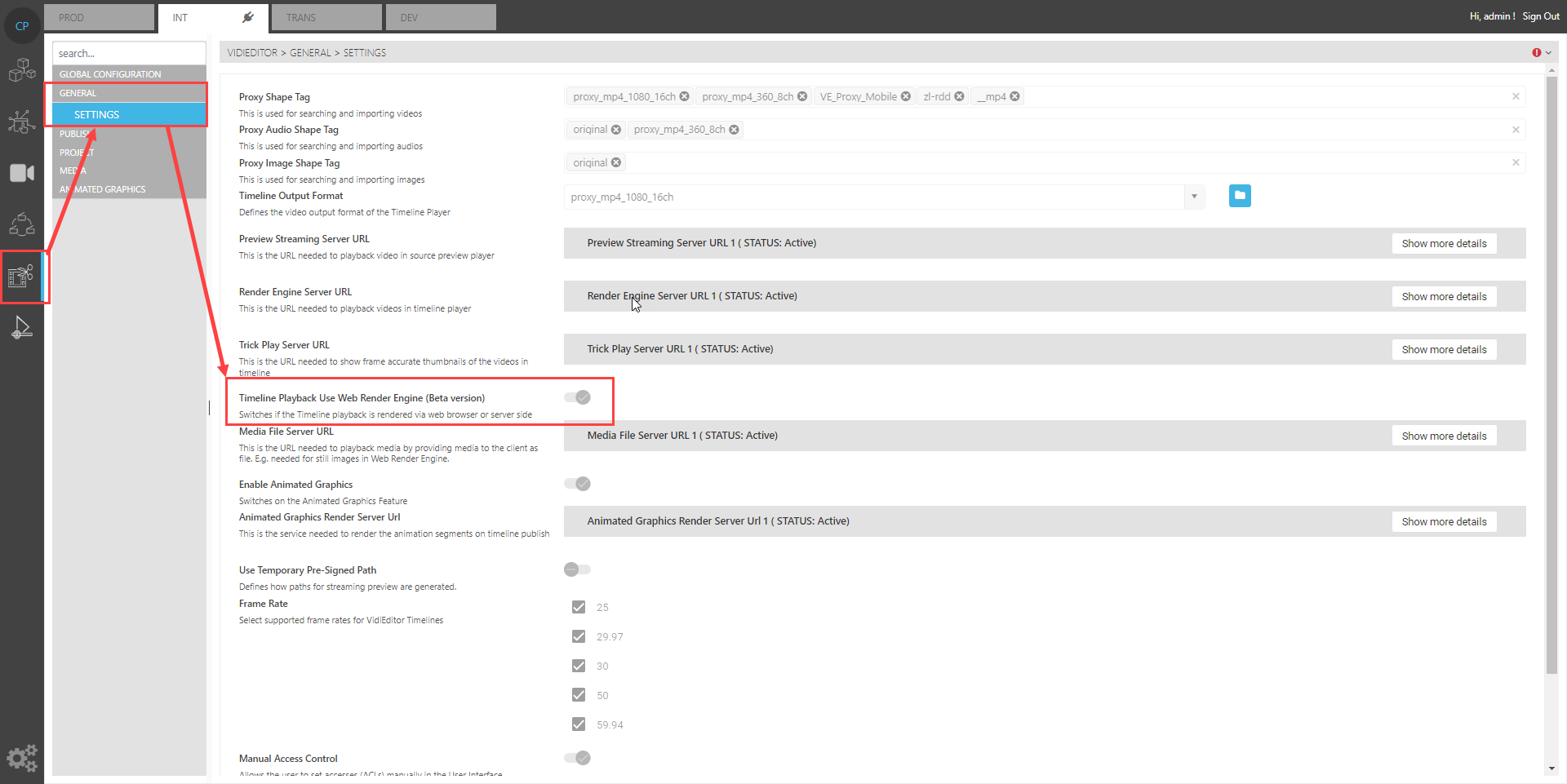Uncheck the 29.97 frame rate checkbox
This screenshot has width=1567, height=784.
point(579,636)
